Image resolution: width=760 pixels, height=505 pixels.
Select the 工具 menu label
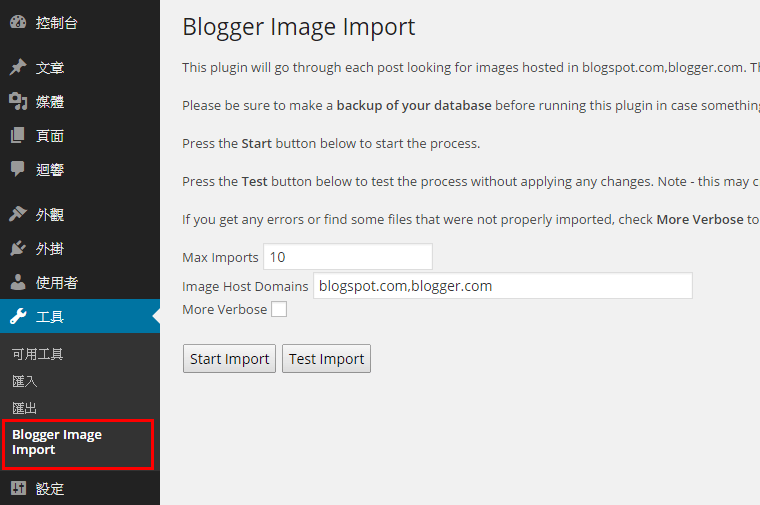click(x=49, y=316)
